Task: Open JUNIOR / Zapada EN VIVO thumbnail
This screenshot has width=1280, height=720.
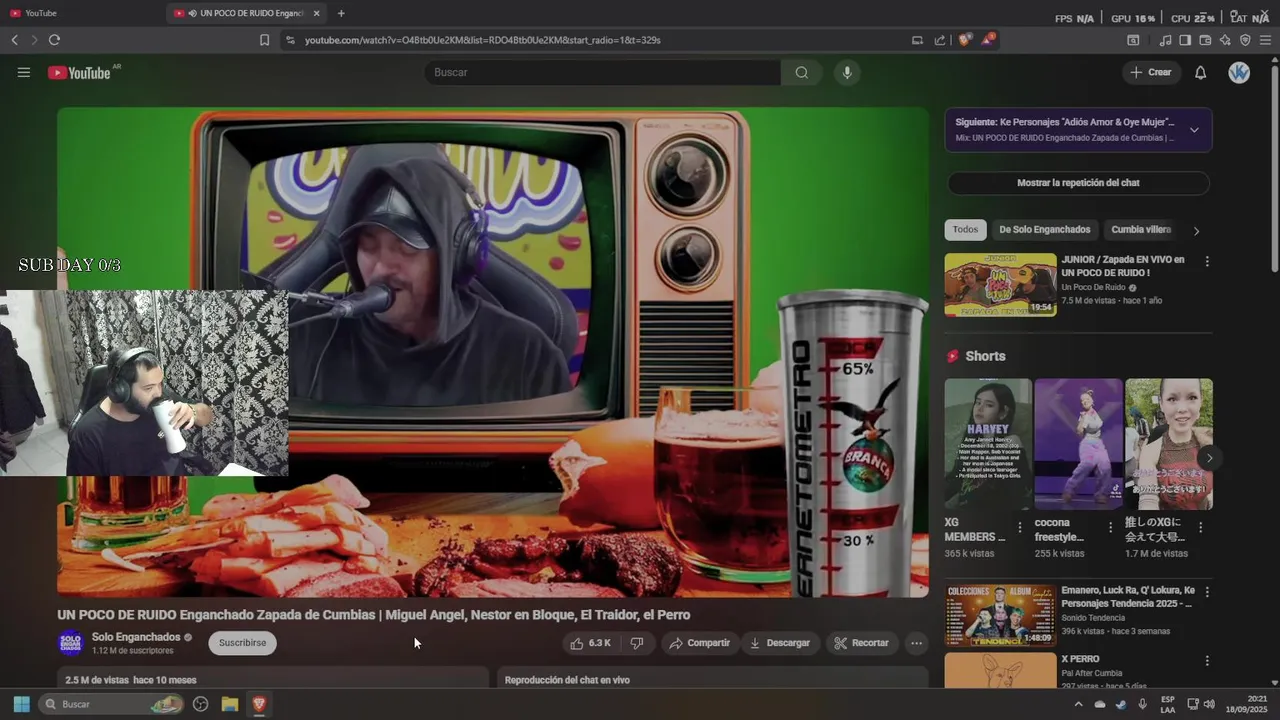Action: click(x=1000, y=285)
